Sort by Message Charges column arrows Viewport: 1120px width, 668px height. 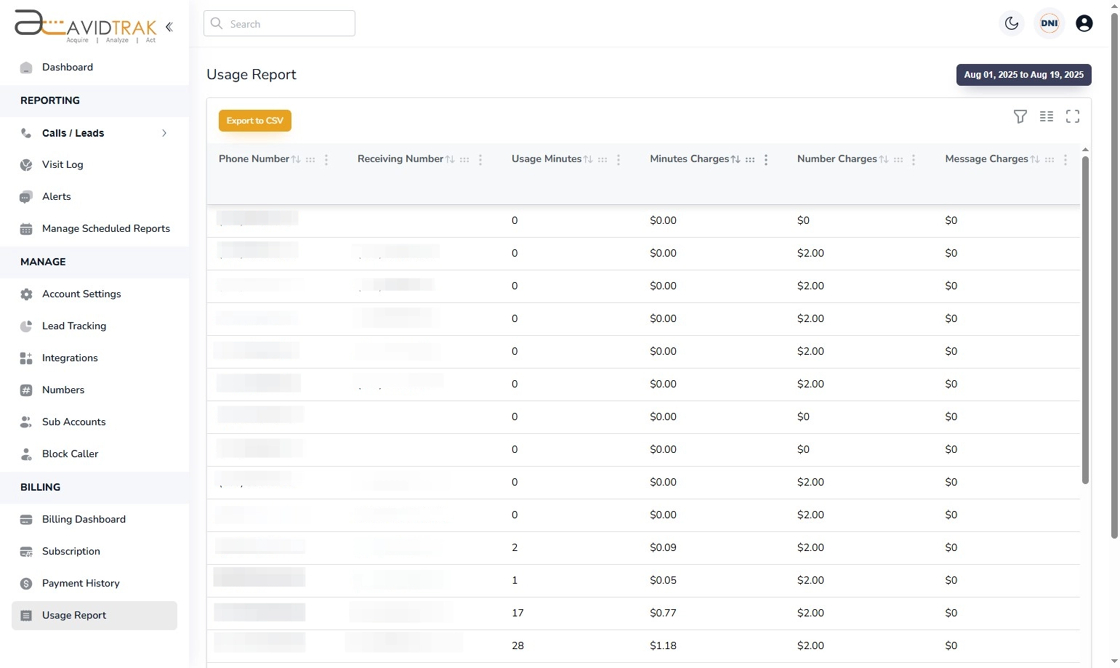pyautogui.click(x=1035, y=159)
